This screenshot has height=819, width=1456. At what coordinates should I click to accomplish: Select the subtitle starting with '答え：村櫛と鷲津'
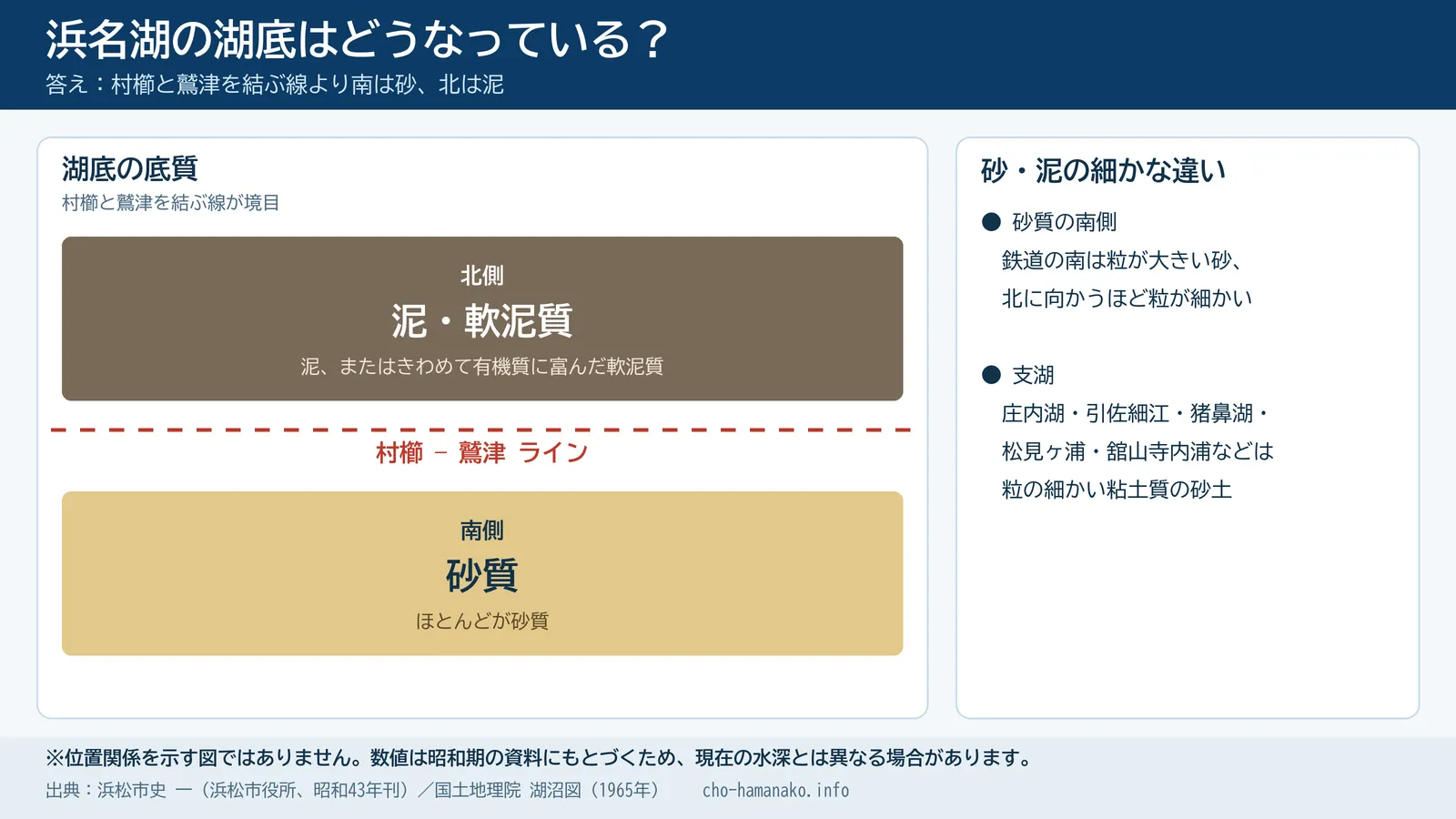pyautogui.click(x=275, y=85)
